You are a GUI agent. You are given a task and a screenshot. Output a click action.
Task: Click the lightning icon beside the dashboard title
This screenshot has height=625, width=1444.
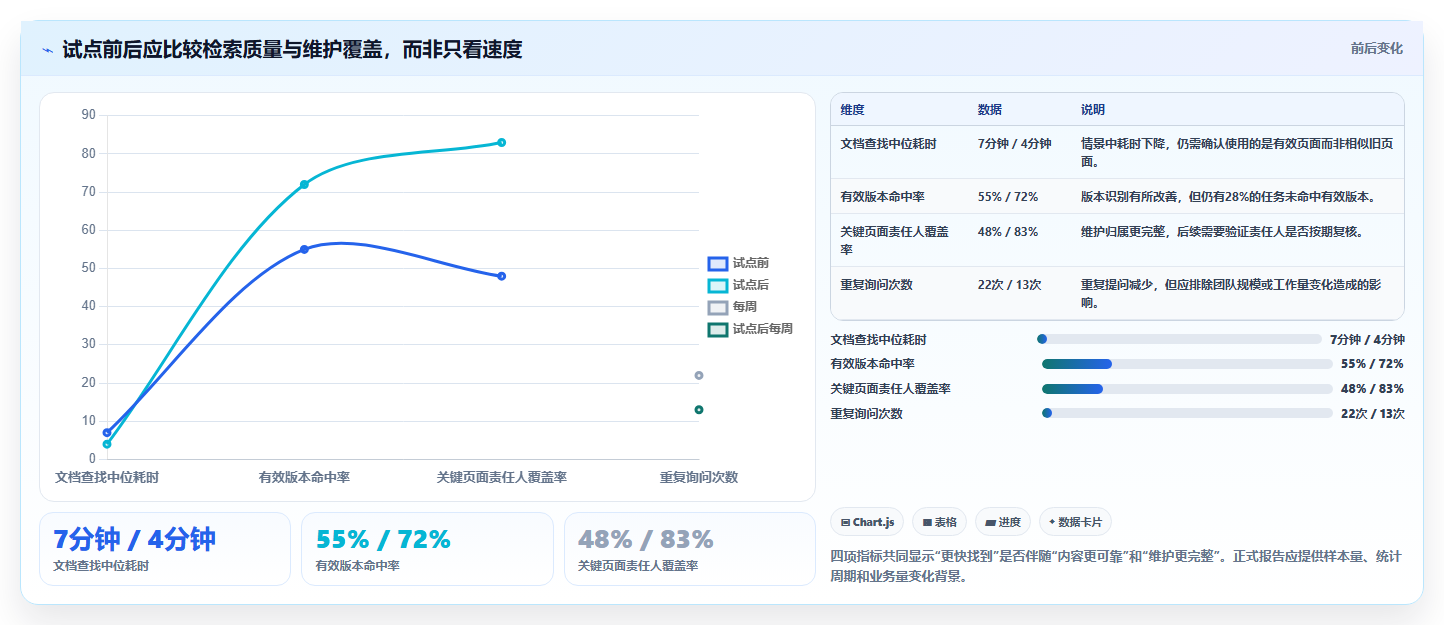(x=47, y=50)
